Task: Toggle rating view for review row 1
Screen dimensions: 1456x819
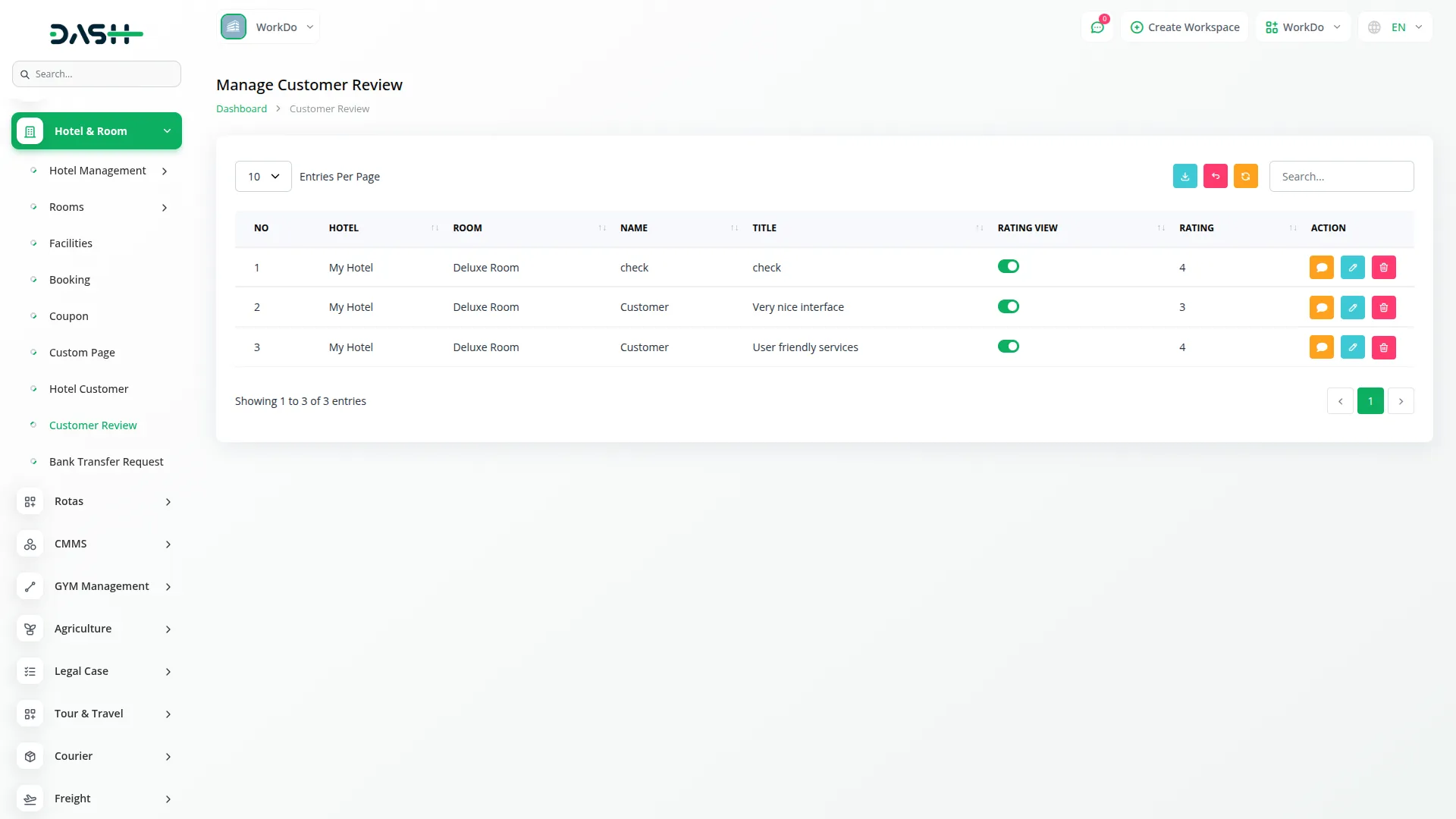Action: pyautogui.click(x=1008, y=266)
